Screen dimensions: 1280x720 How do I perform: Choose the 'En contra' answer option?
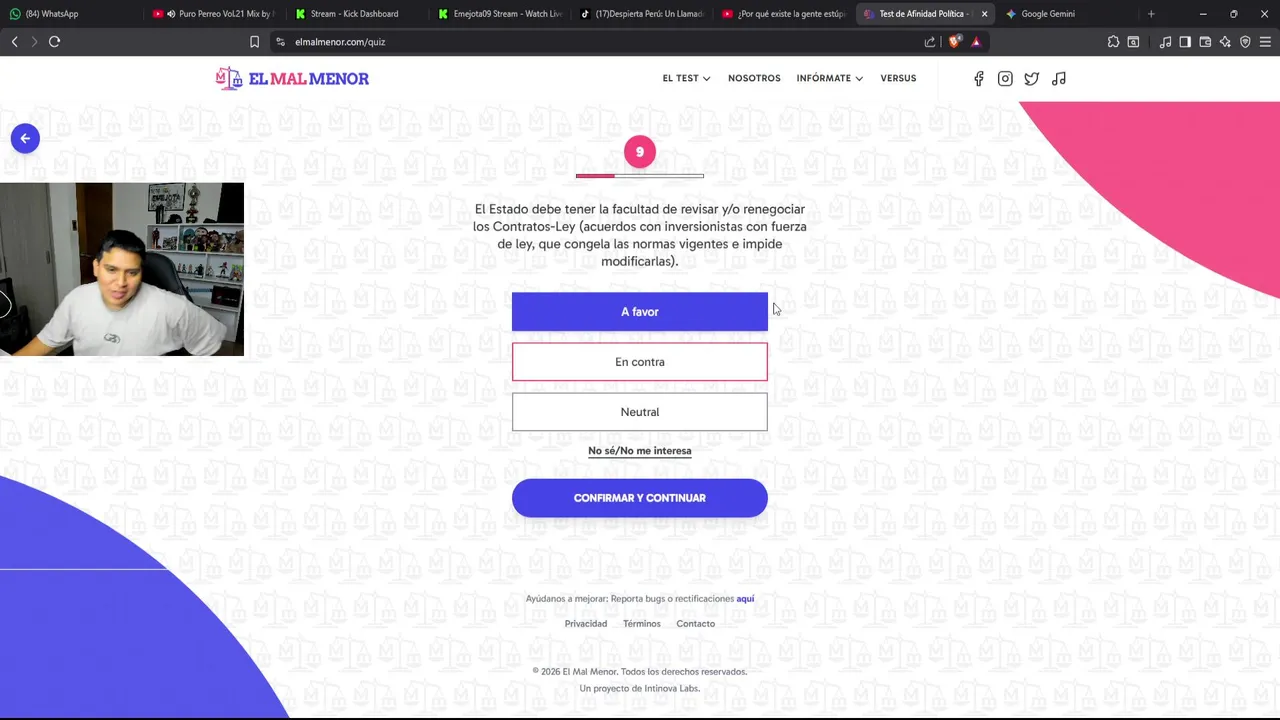(640, 362)
